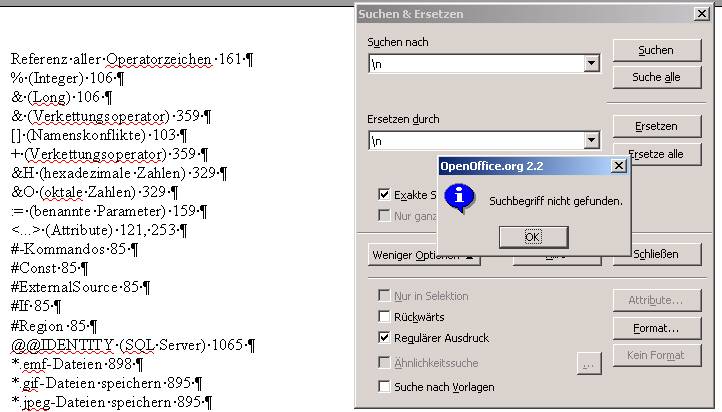Click OK in the OpenOffice.org message box
722x412 pixels.
pos(533,237)
